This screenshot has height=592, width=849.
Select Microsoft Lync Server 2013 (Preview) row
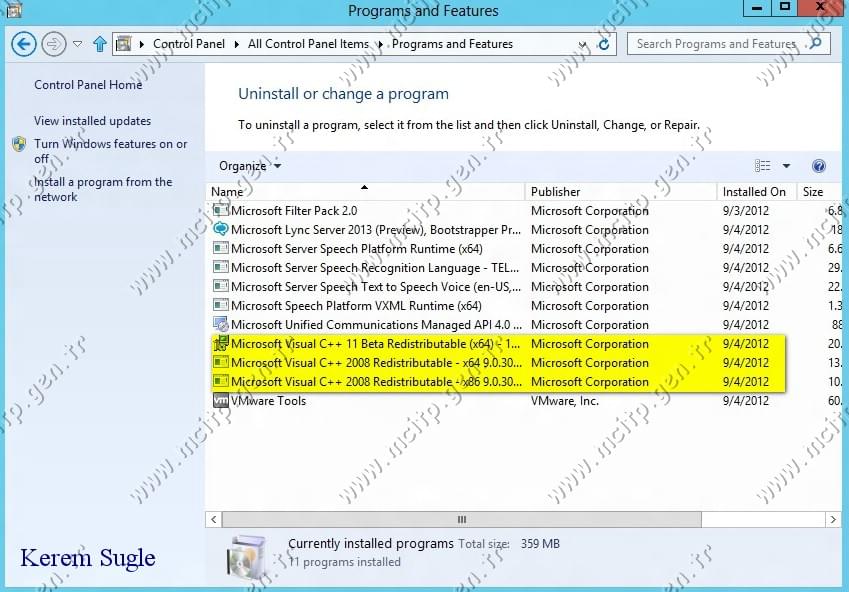tap(524, 230)
